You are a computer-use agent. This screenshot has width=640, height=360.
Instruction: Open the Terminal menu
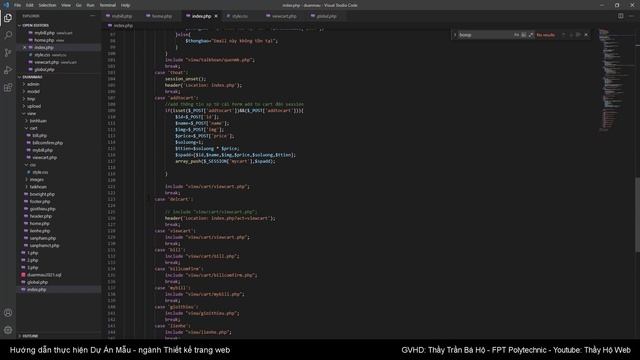coord(107,5)
